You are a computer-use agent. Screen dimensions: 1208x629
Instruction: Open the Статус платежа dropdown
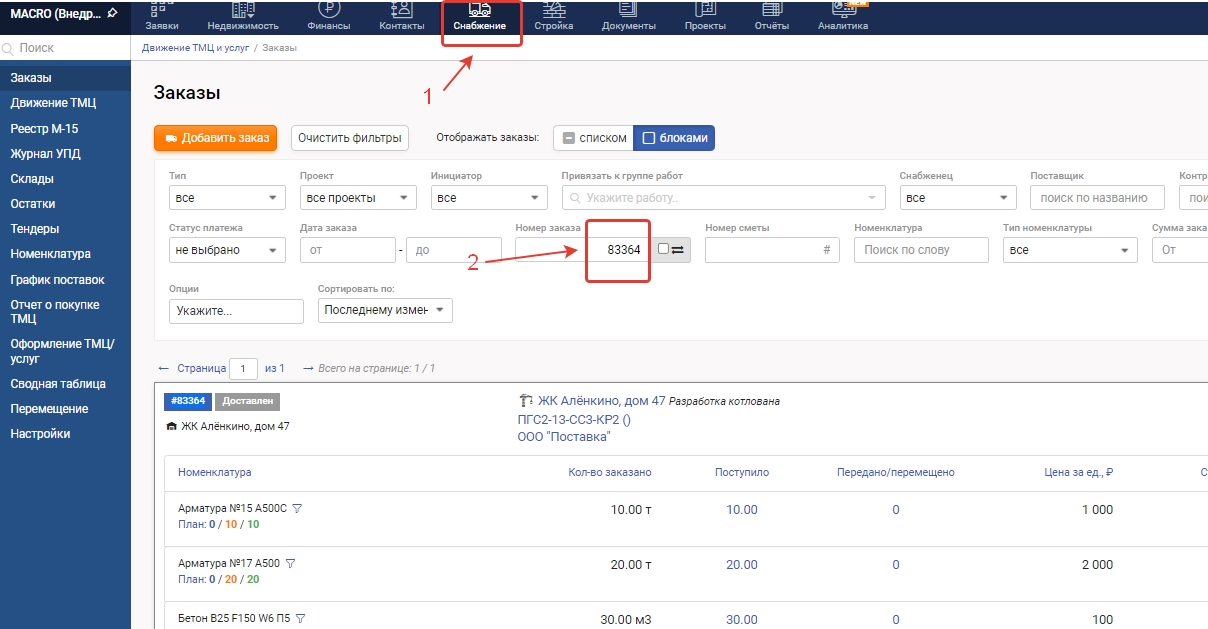(227, 250)
